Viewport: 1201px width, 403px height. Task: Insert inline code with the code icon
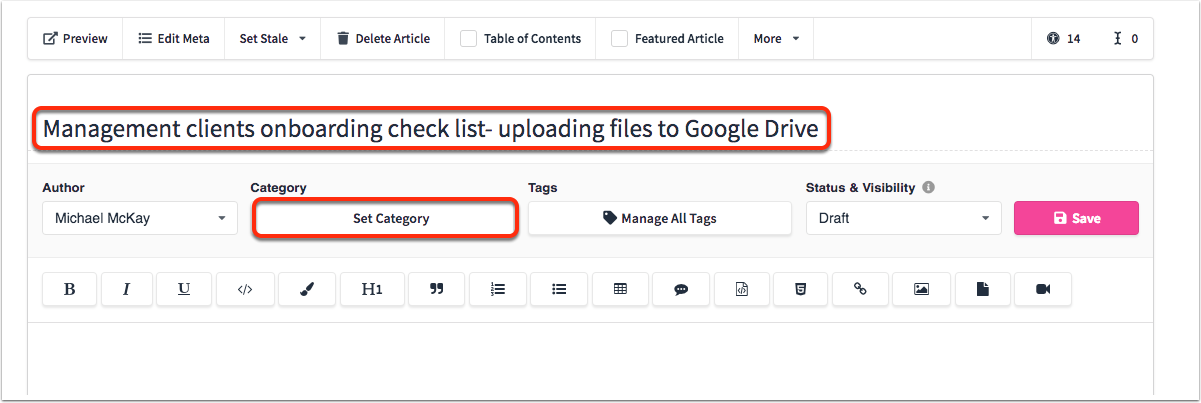(x=245, y=289)
